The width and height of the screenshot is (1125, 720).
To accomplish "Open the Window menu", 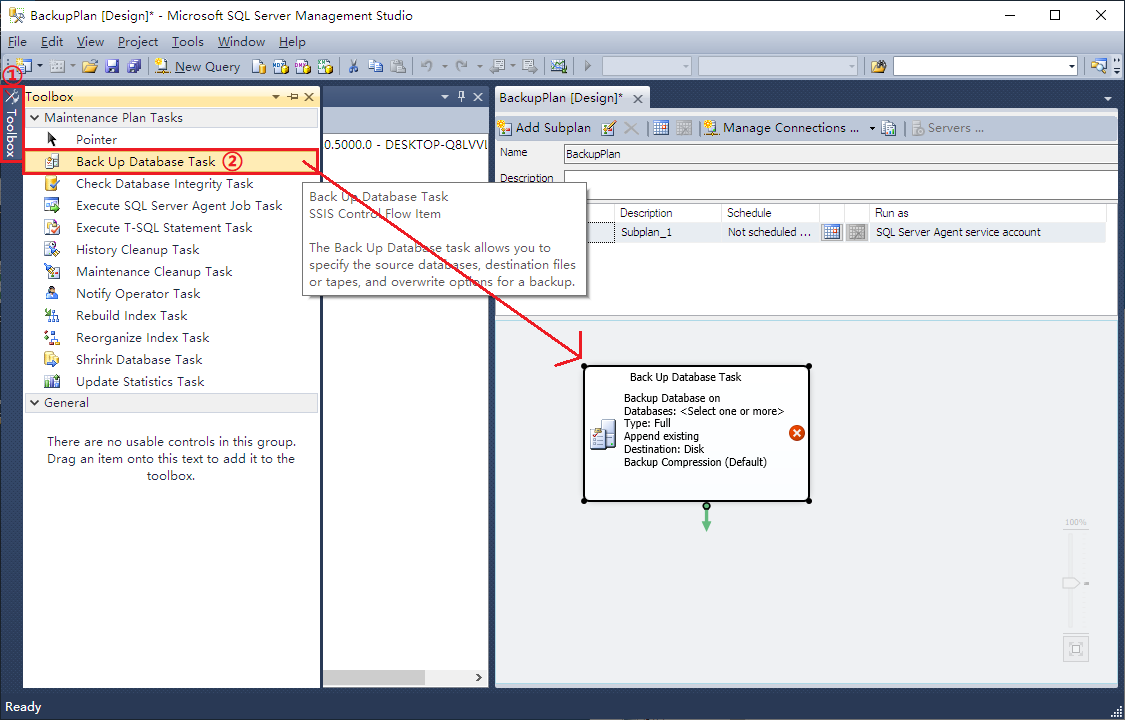I will [x=241, y=42].
